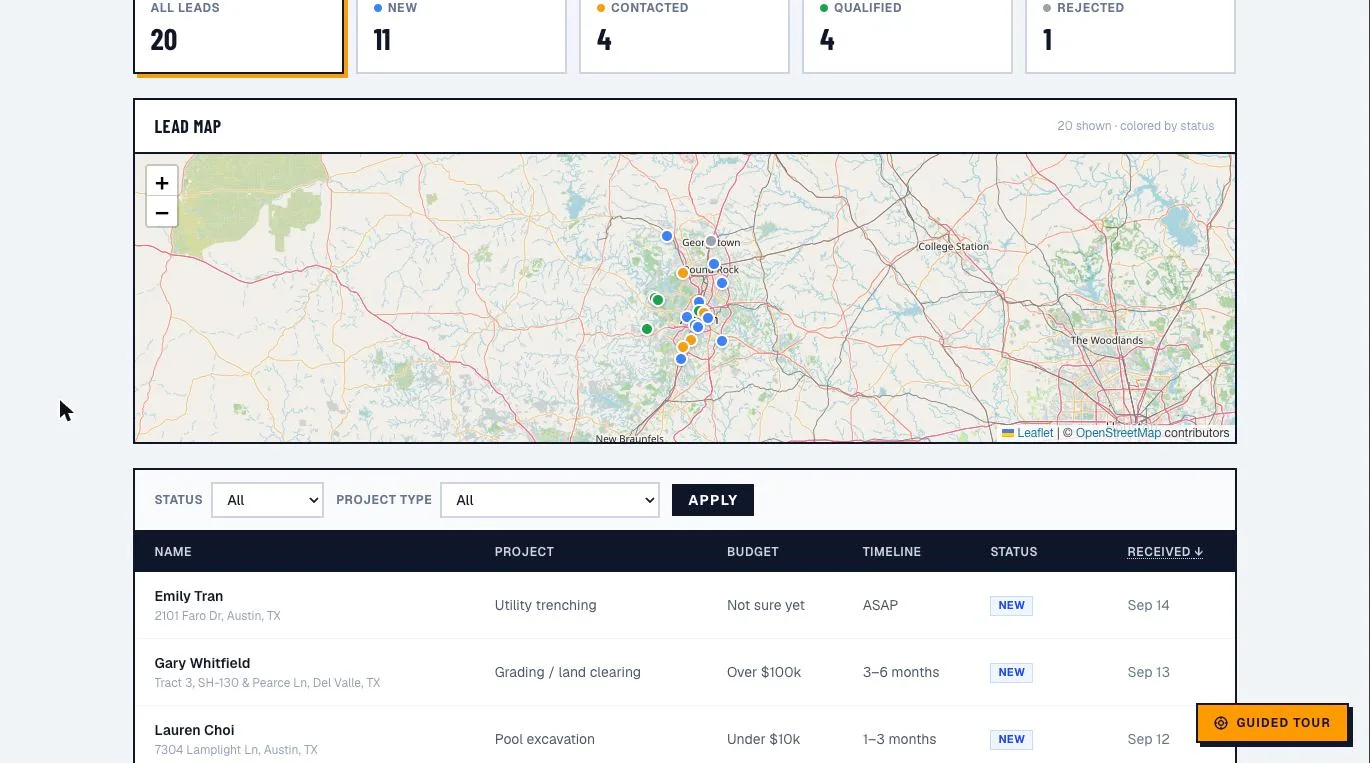
Task: Click the Sep 14 received date
Action: (1148, 605)
